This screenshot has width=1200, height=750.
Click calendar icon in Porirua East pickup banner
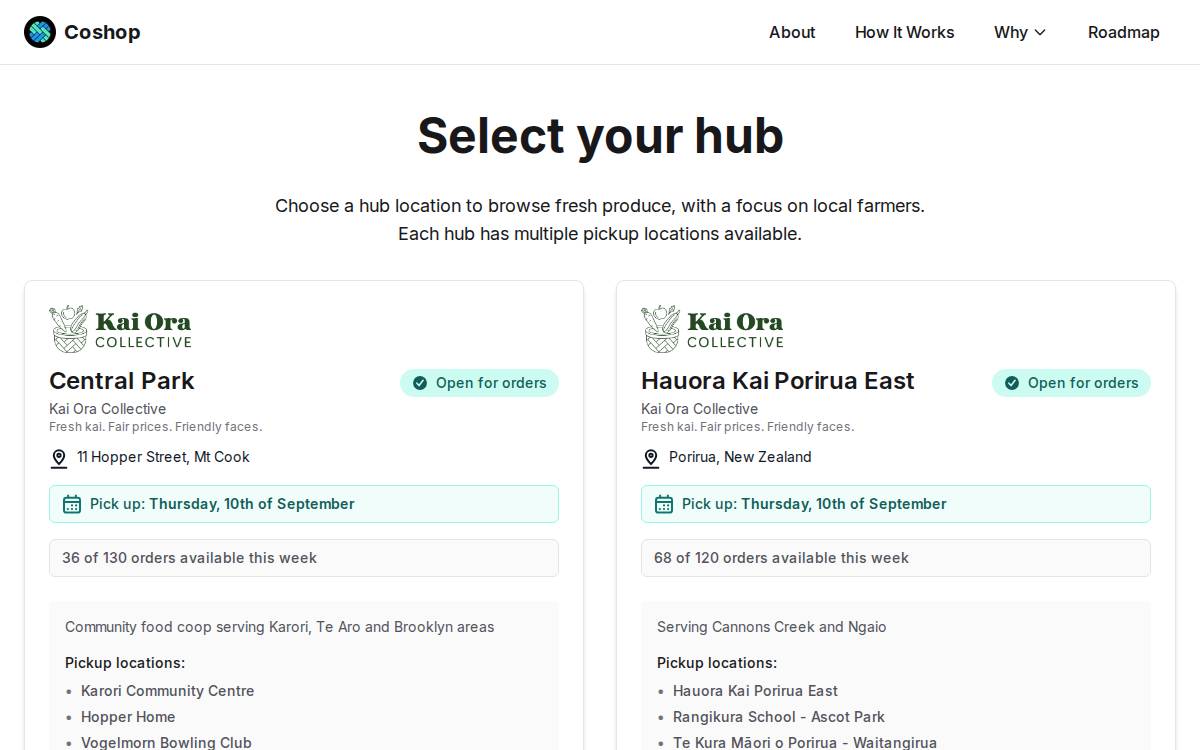click(664, 504)
